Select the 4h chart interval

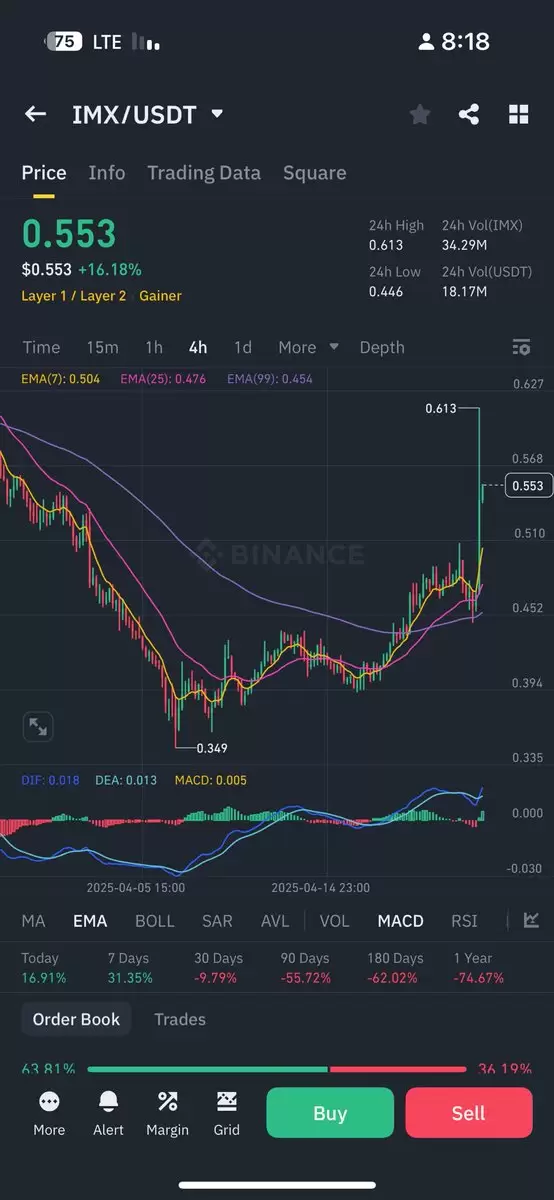pyautogui.click(x=198, y=347)
